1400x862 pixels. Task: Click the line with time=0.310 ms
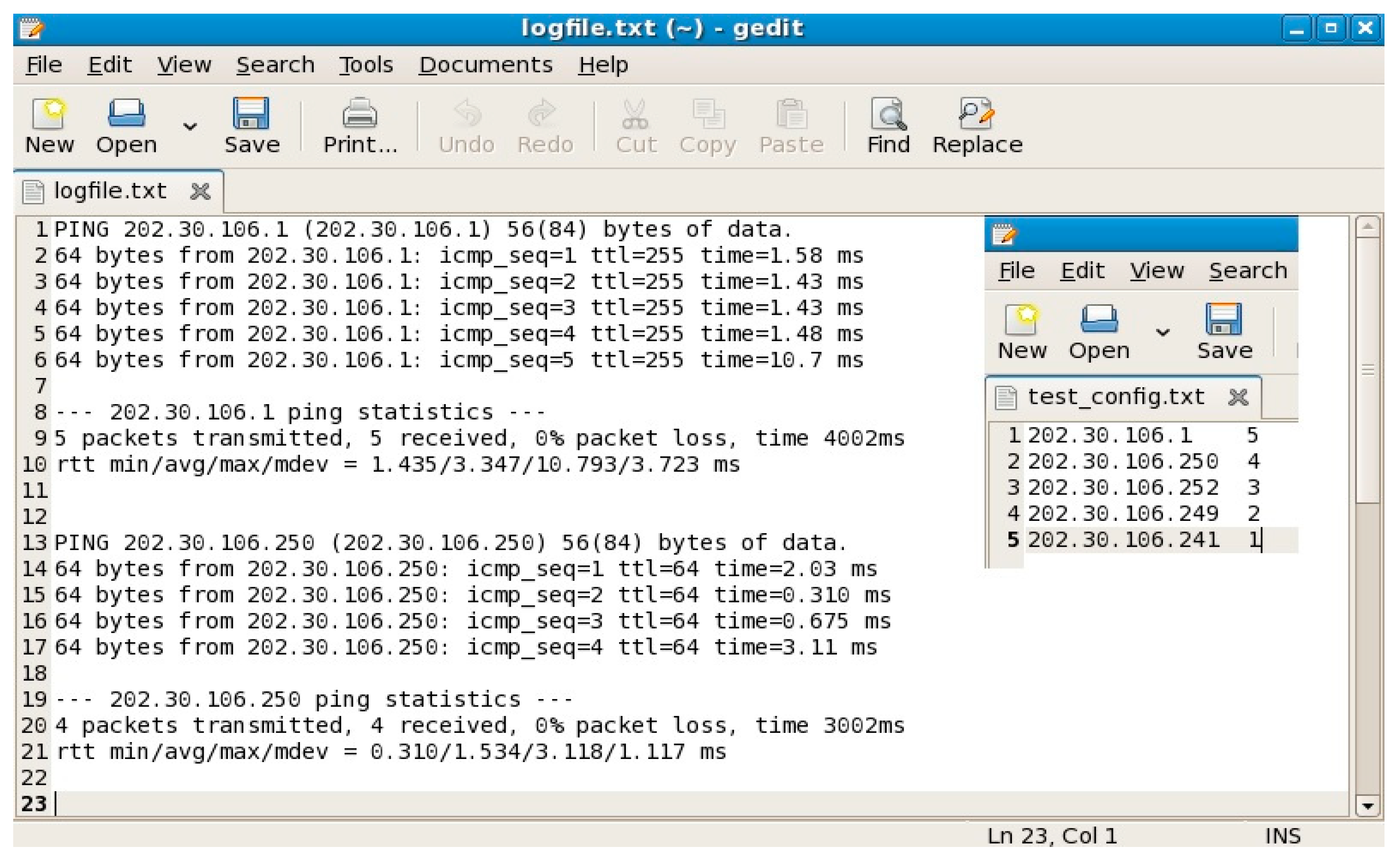(x=472, y=595)
